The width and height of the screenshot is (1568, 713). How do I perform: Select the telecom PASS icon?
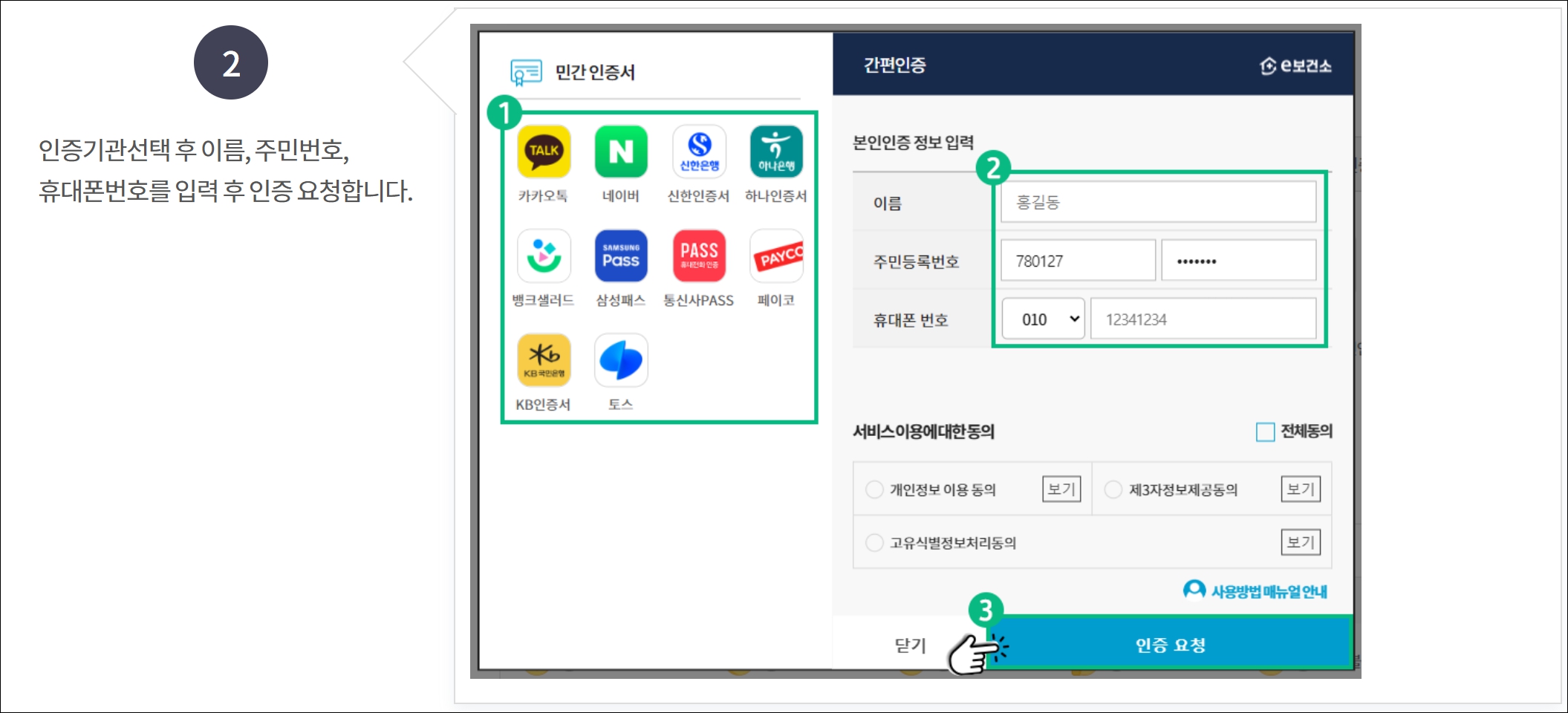coord(699,255)
